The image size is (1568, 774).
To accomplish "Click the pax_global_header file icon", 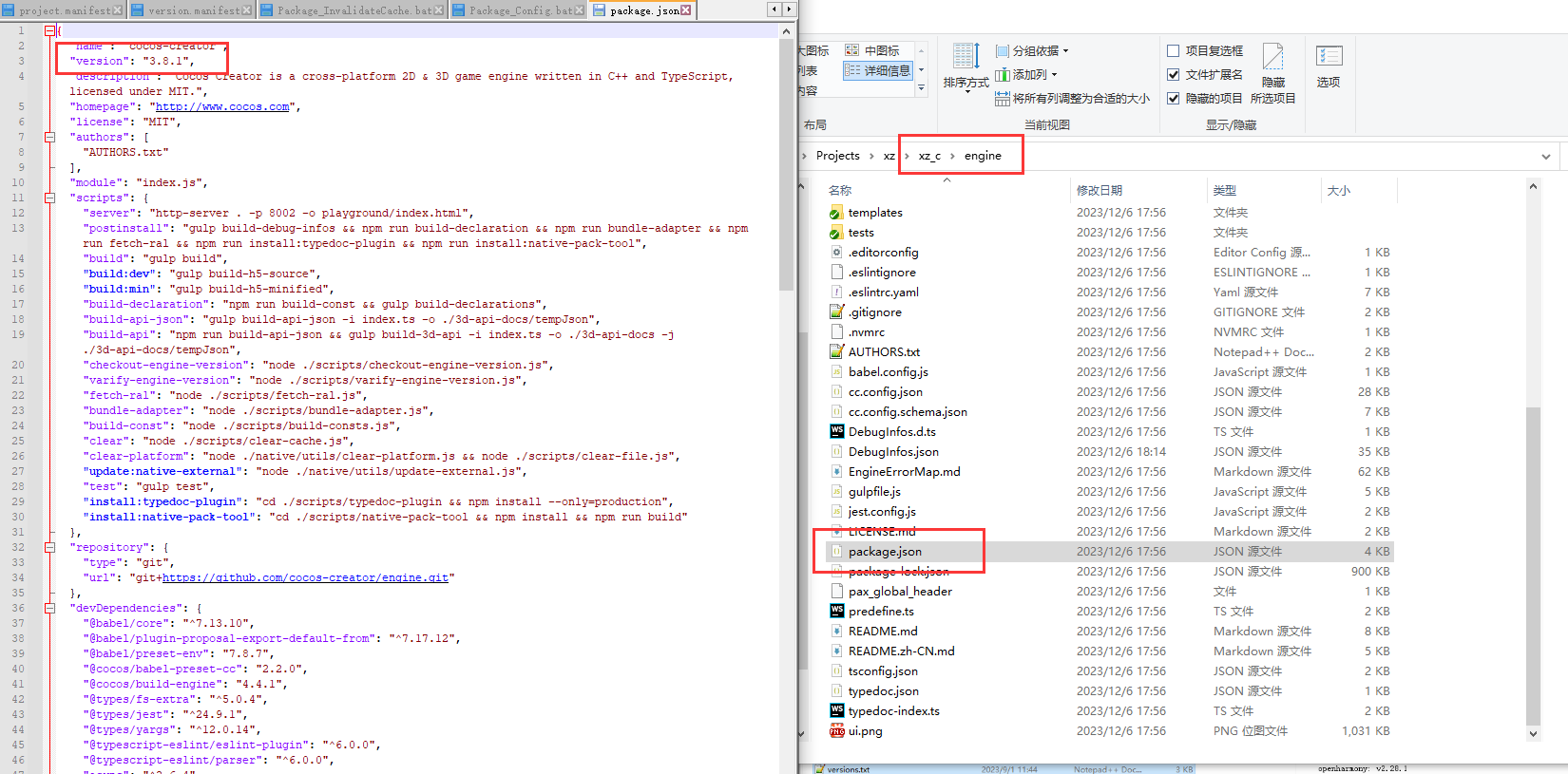I will coord(836,592).
